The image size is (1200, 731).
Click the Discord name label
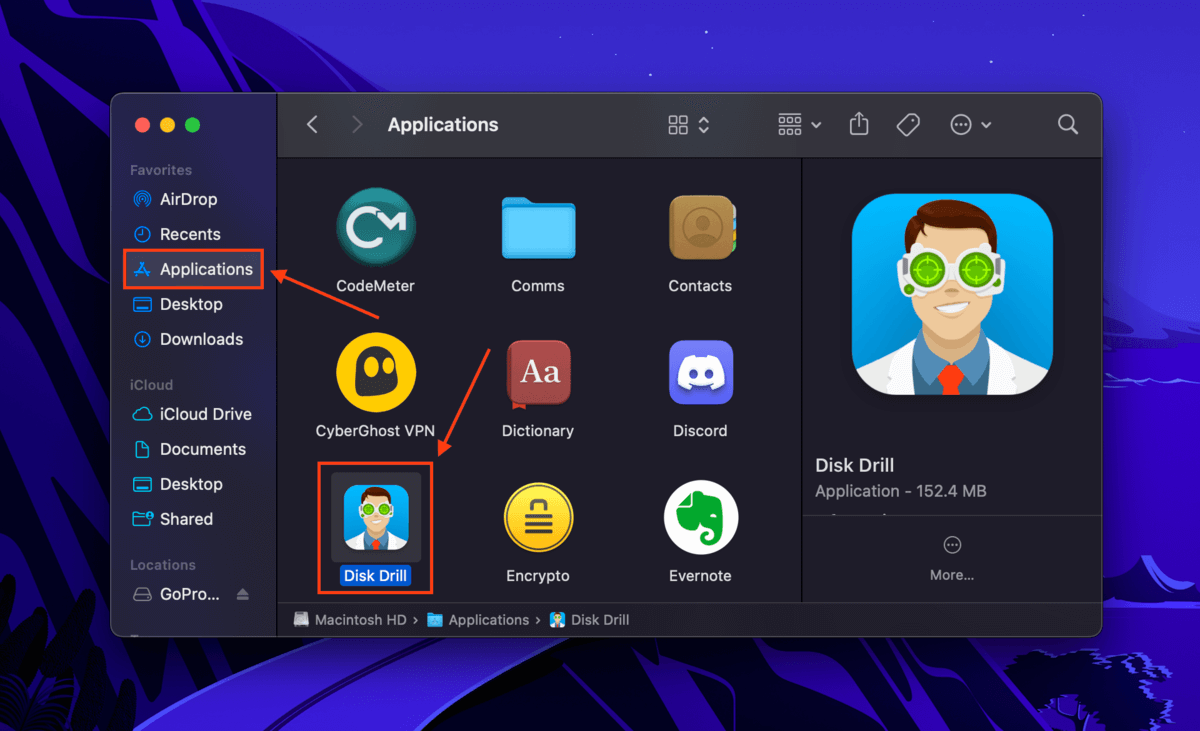click(x=700, y=431)
